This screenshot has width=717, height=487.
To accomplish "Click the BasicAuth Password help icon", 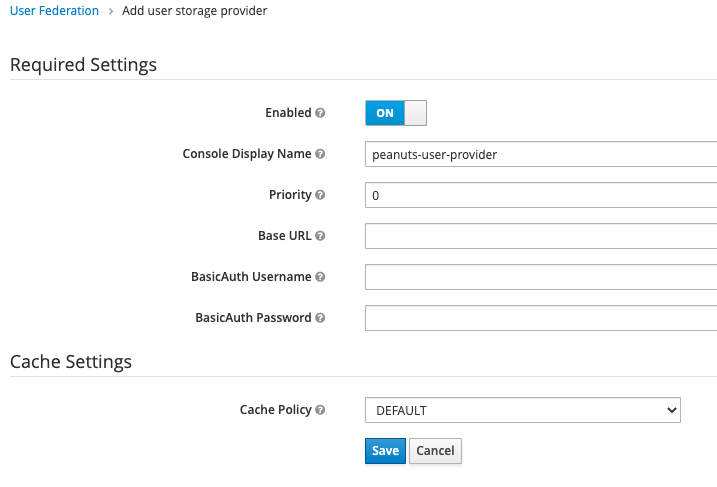I will click(x=320, y=318).
